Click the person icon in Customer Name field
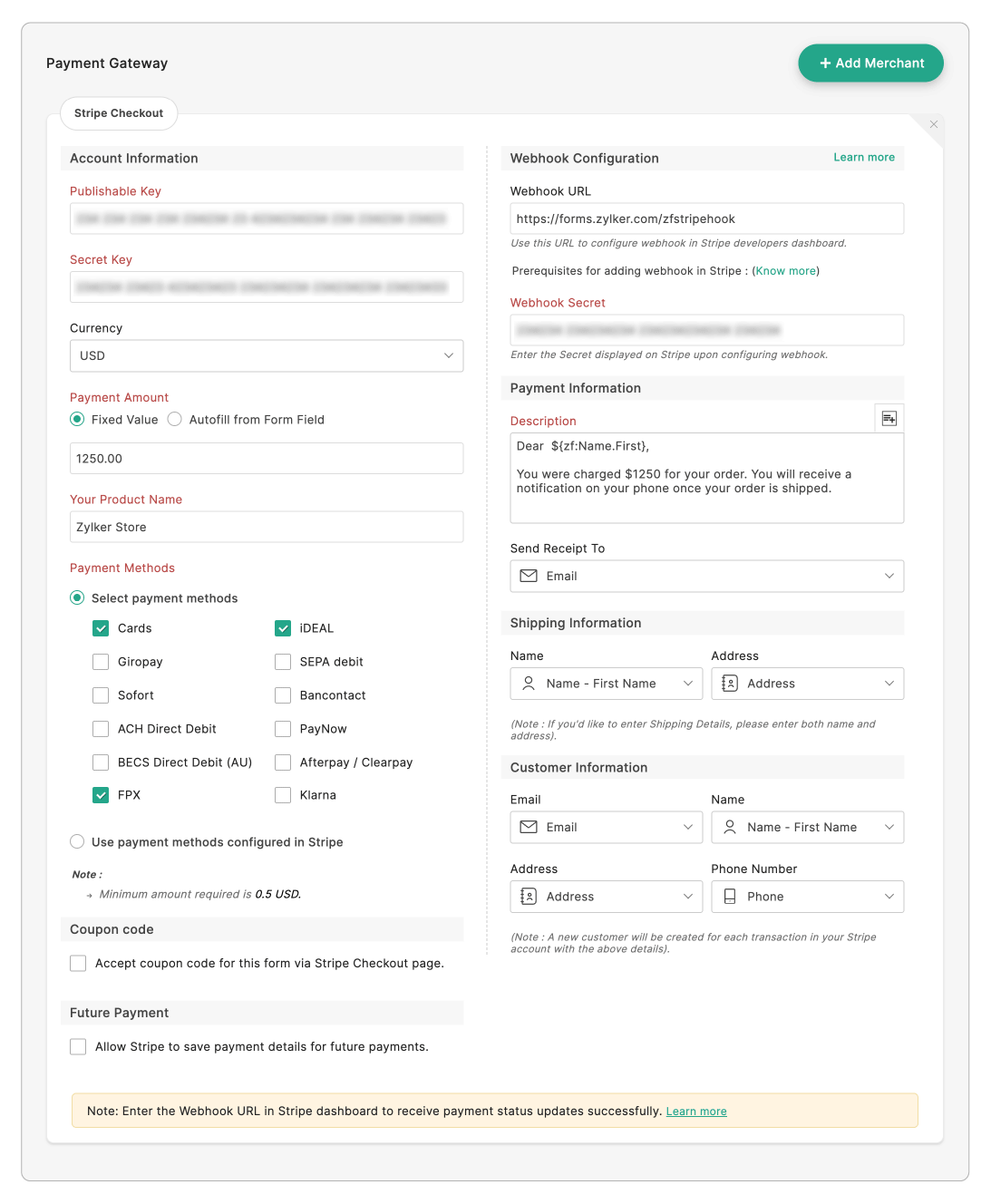Screen dimensions: 991x1204 click(730, 827)
